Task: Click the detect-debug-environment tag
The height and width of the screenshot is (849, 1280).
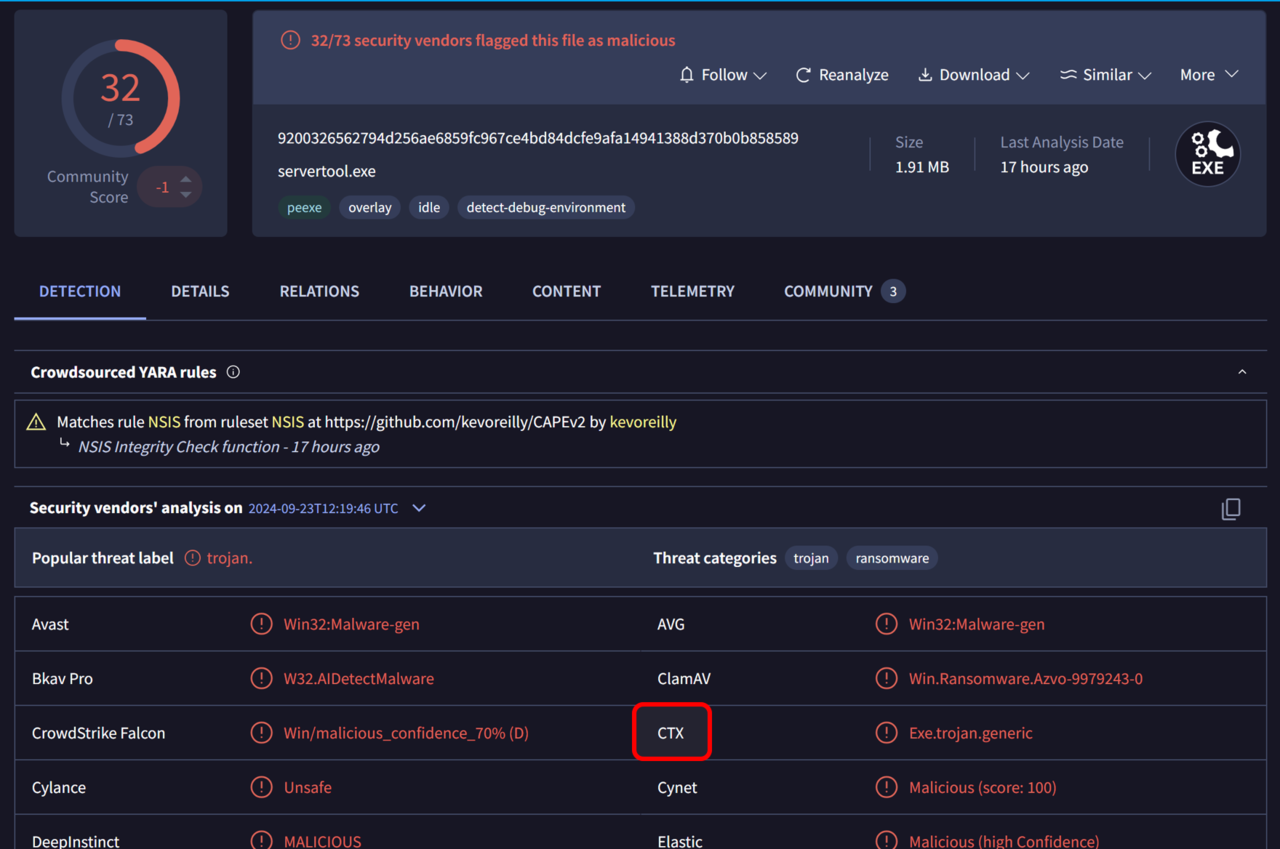Action: tap(546, 208)
